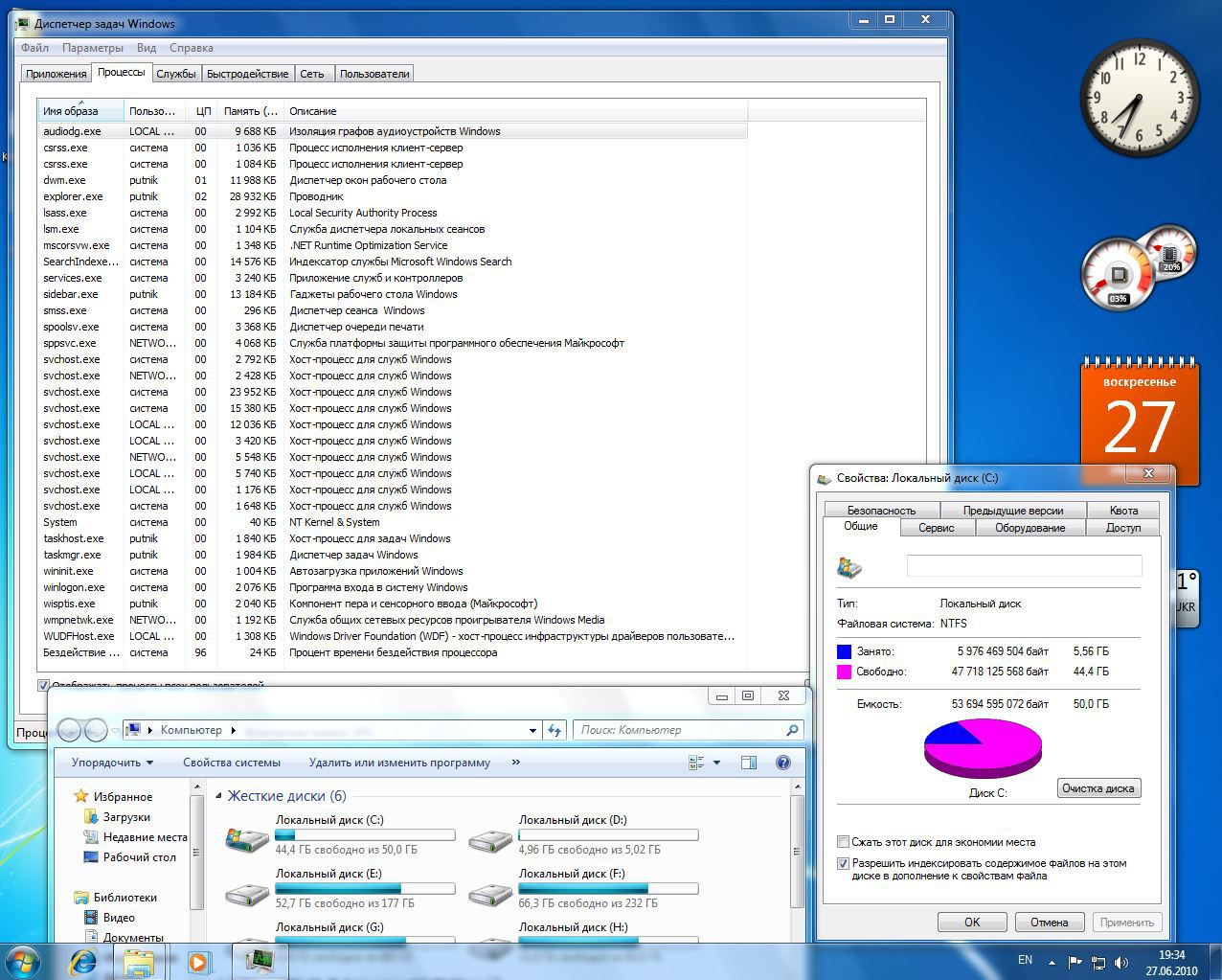Screen dimensions: 1222x980
Task: Open the Вид menu in Task Manager
Action: coord(146,48)
